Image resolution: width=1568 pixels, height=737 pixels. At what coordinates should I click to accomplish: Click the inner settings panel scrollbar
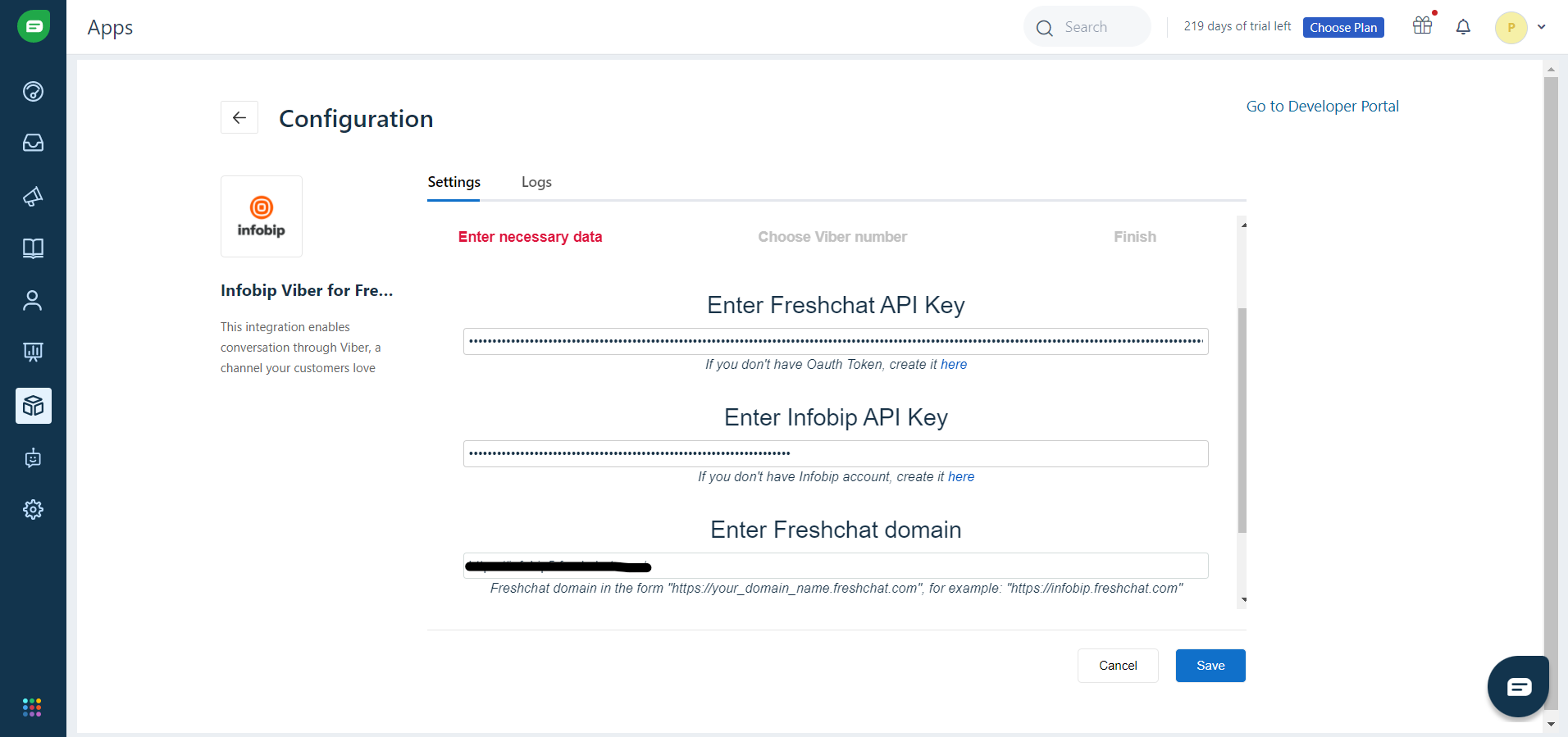point(1242,420)
